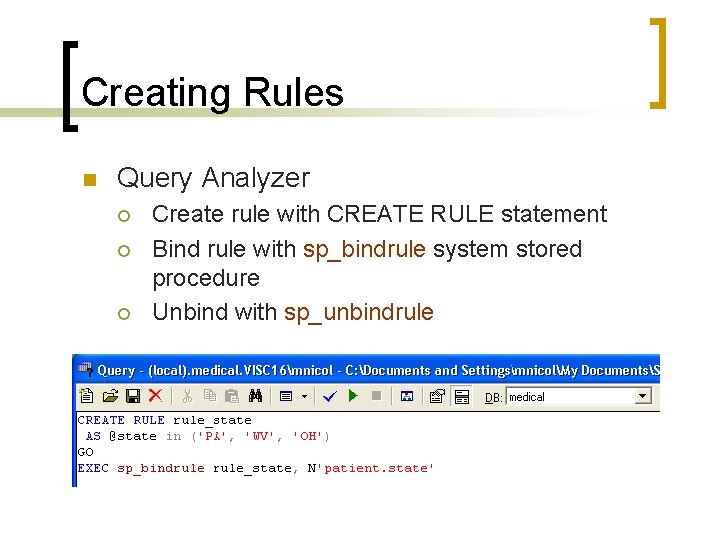
Task: Click @state in the query editor
Action: (x=133, y=436)
